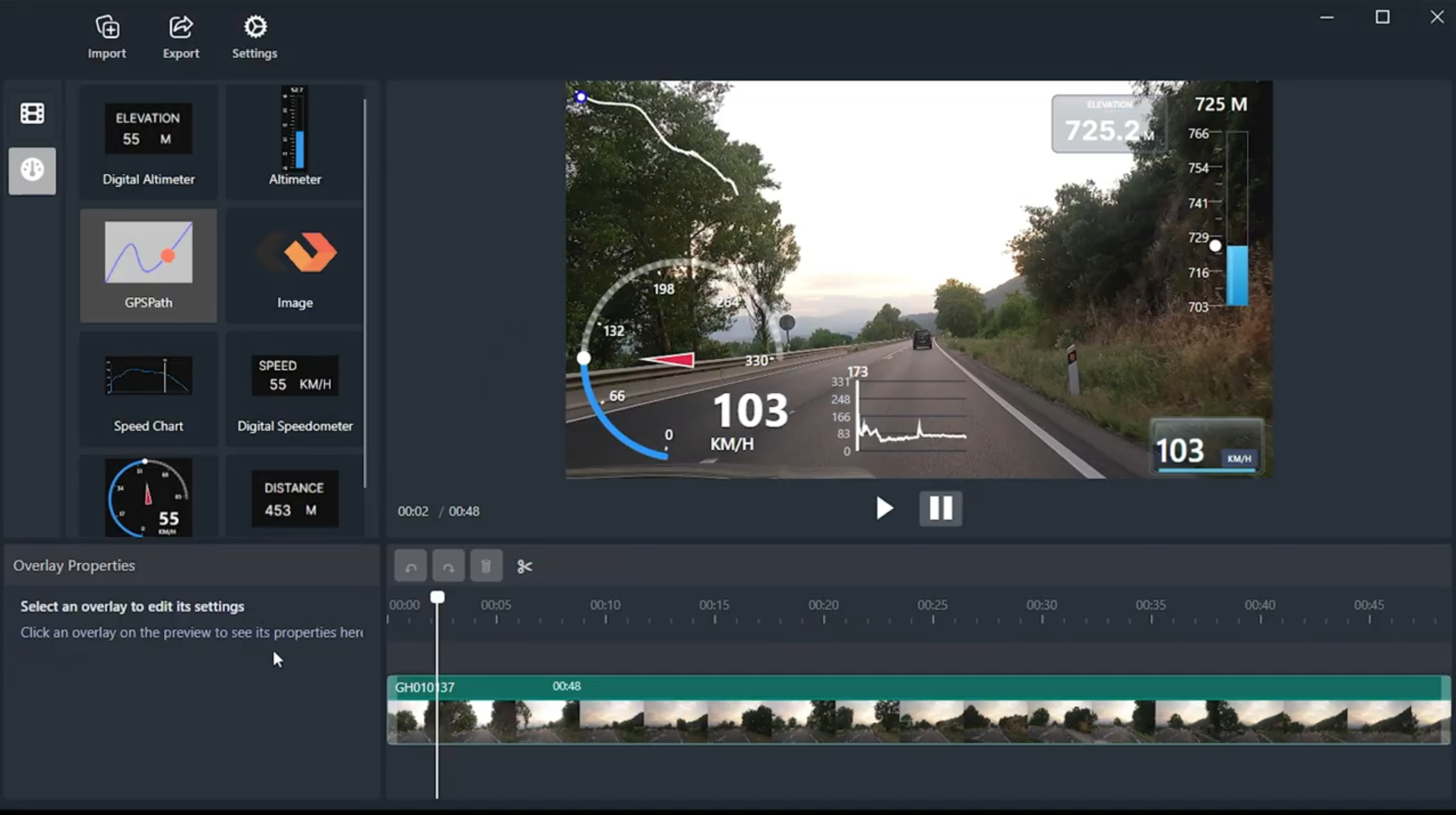Select the gauge overlays sidebar tab
Screen dimensions: 1456x815
click(x=32, y=170)
